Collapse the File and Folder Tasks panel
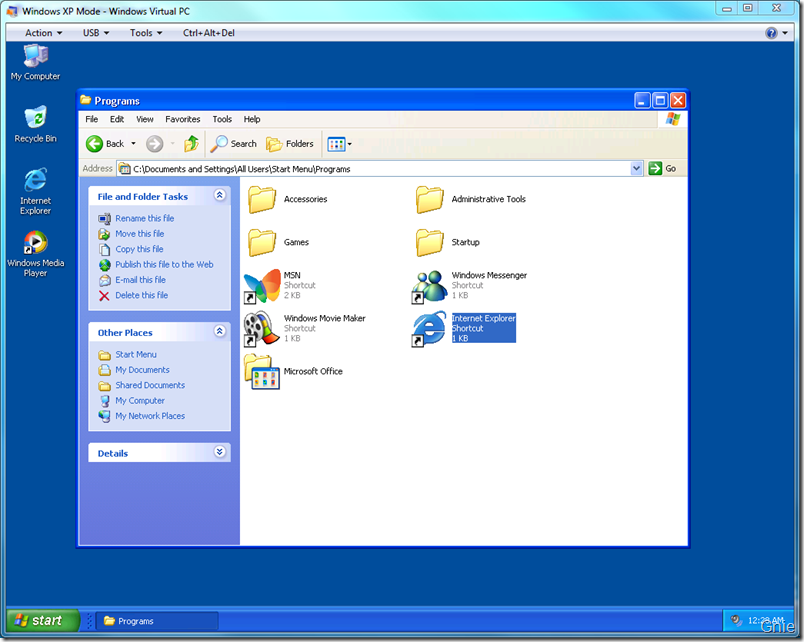The width and height of the screenshot is (804, 642). 220,197
